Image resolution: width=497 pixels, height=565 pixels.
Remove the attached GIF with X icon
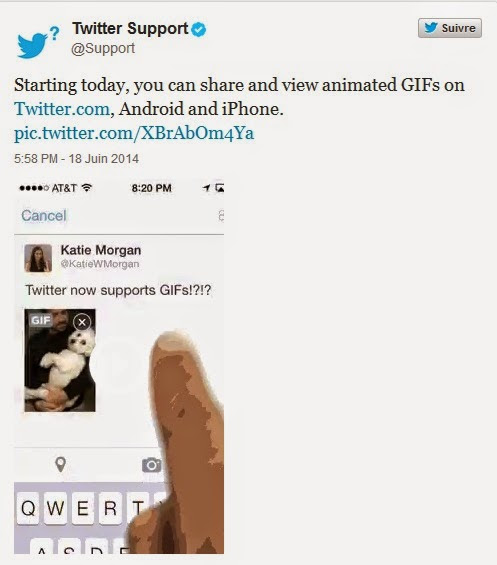pos(82,322)
